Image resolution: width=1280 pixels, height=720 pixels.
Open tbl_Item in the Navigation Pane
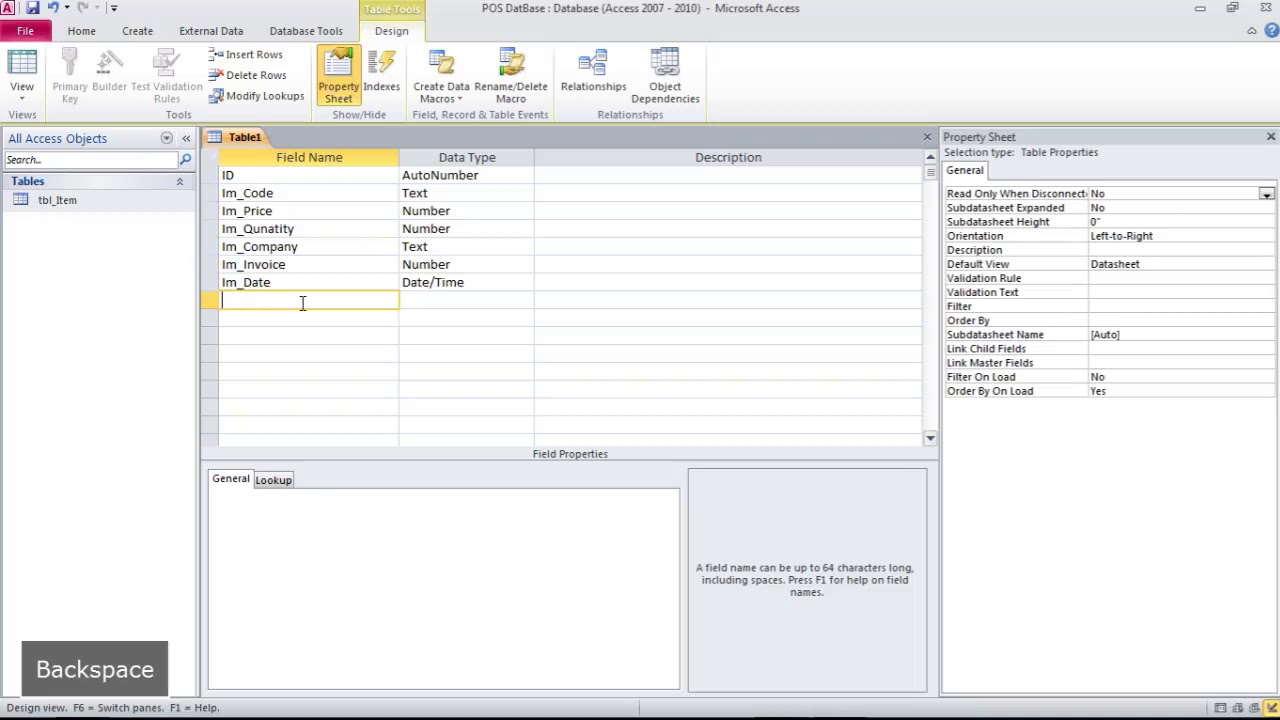point(57,200)
